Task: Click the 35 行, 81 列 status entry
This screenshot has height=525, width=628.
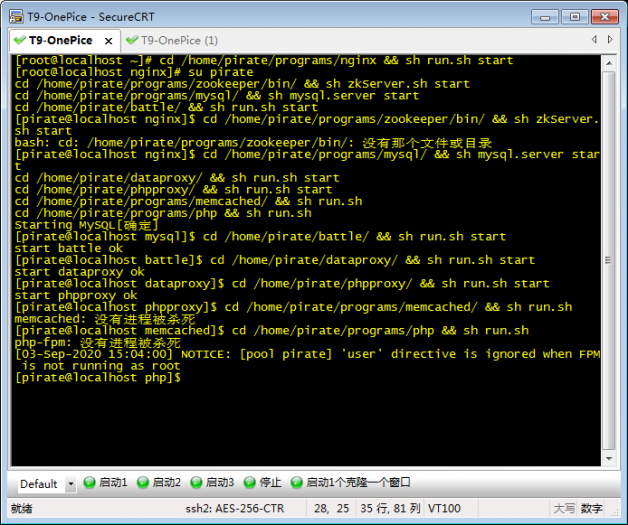Action: 390,509
